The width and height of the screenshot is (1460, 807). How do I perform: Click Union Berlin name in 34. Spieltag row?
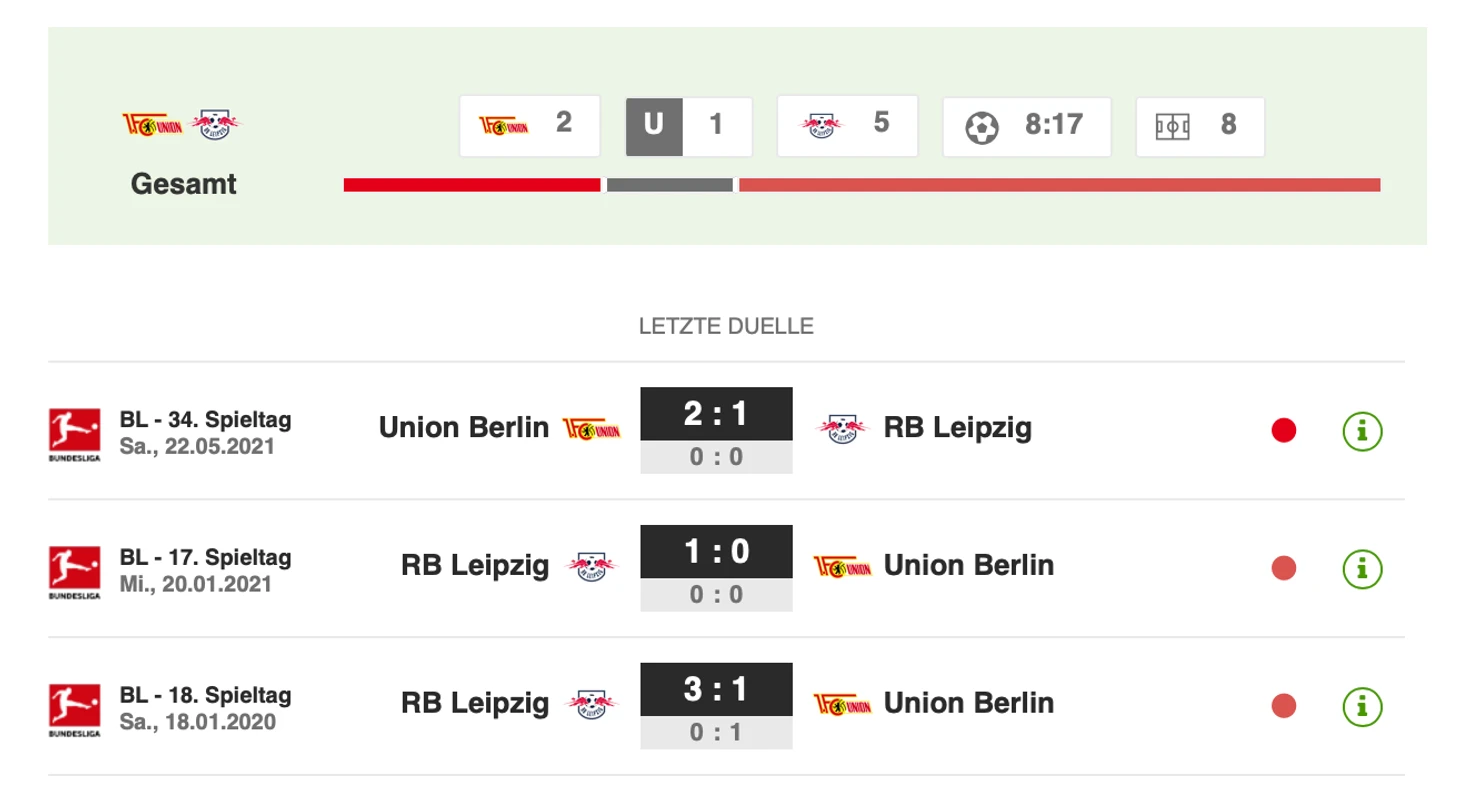point(463,428)
